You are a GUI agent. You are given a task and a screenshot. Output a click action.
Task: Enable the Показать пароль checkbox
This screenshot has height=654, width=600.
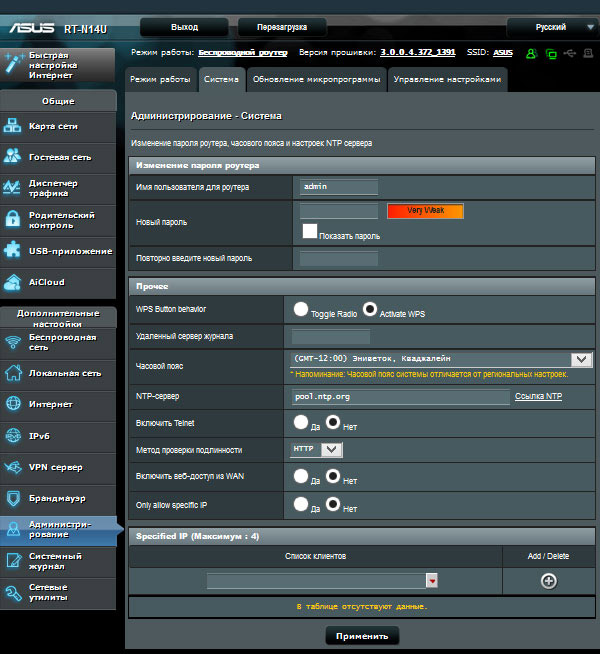310,232
